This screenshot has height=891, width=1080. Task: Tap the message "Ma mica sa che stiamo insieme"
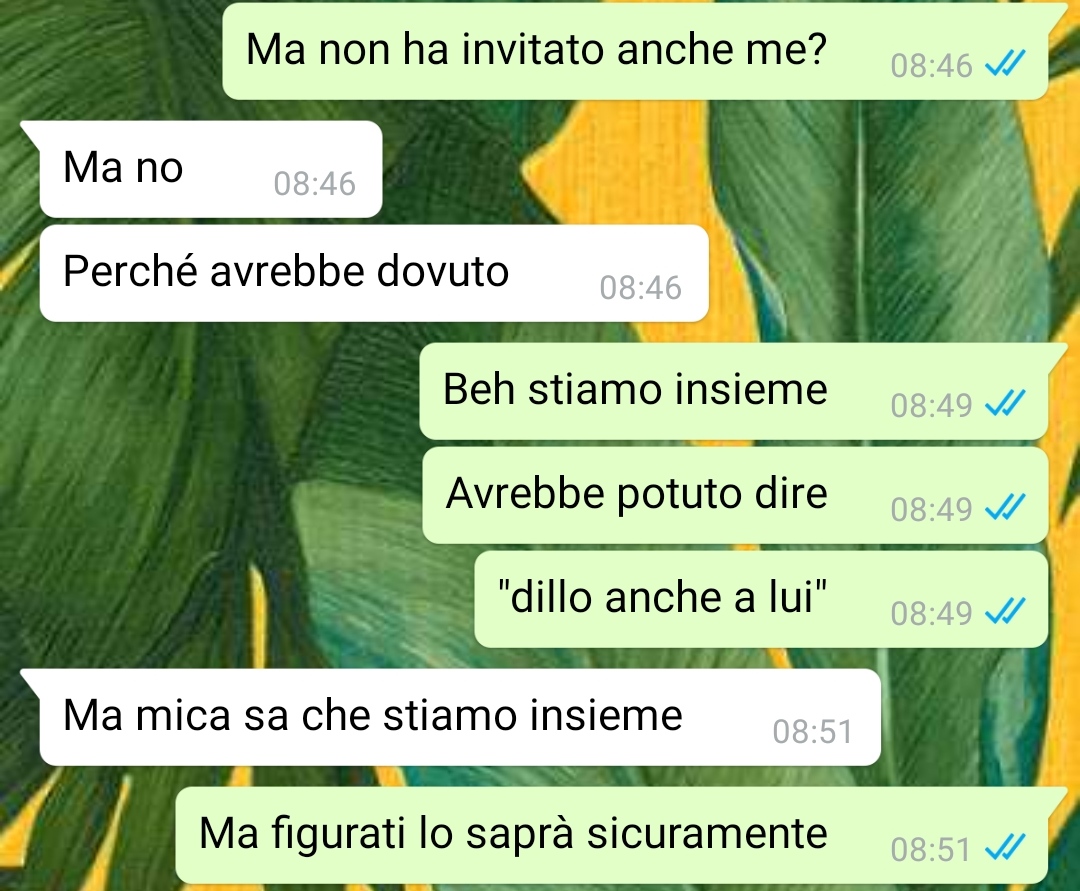[460, 717]
